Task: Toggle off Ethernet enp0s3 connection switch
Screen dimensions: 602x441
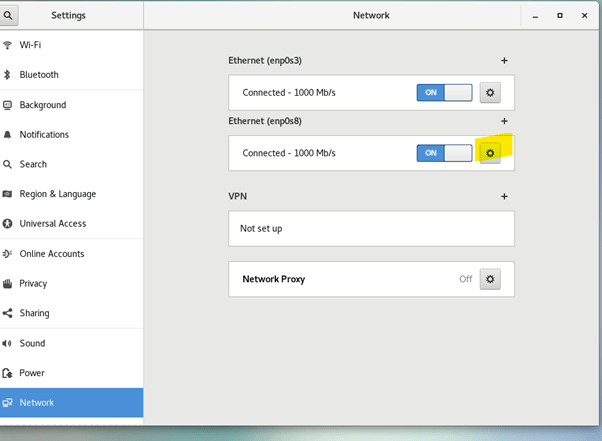Action: coord(444,93)
